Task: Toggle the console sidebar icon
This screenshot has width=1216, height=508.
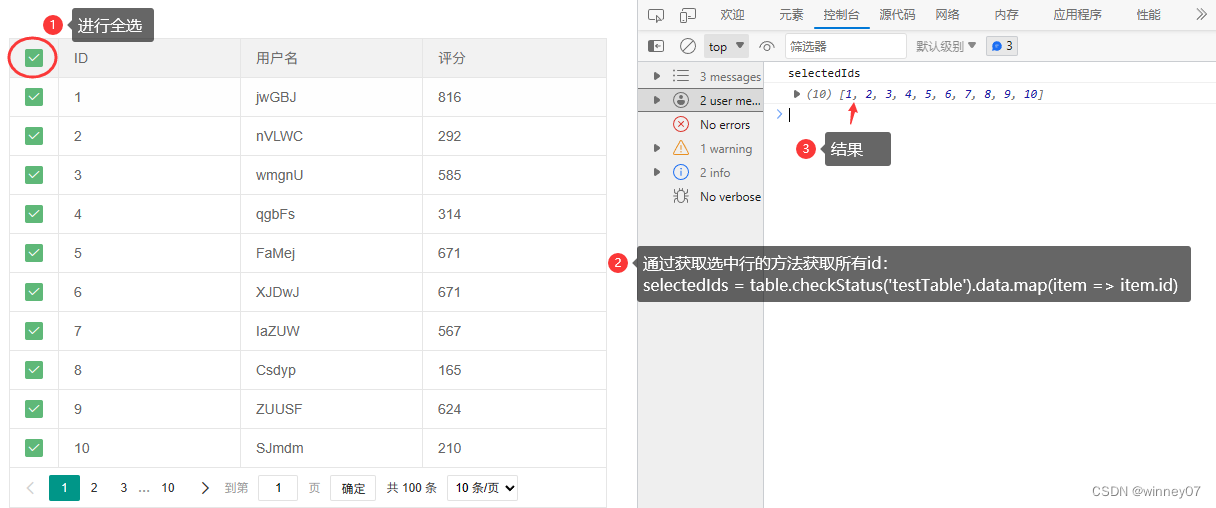Action: [x=656, y=46]
